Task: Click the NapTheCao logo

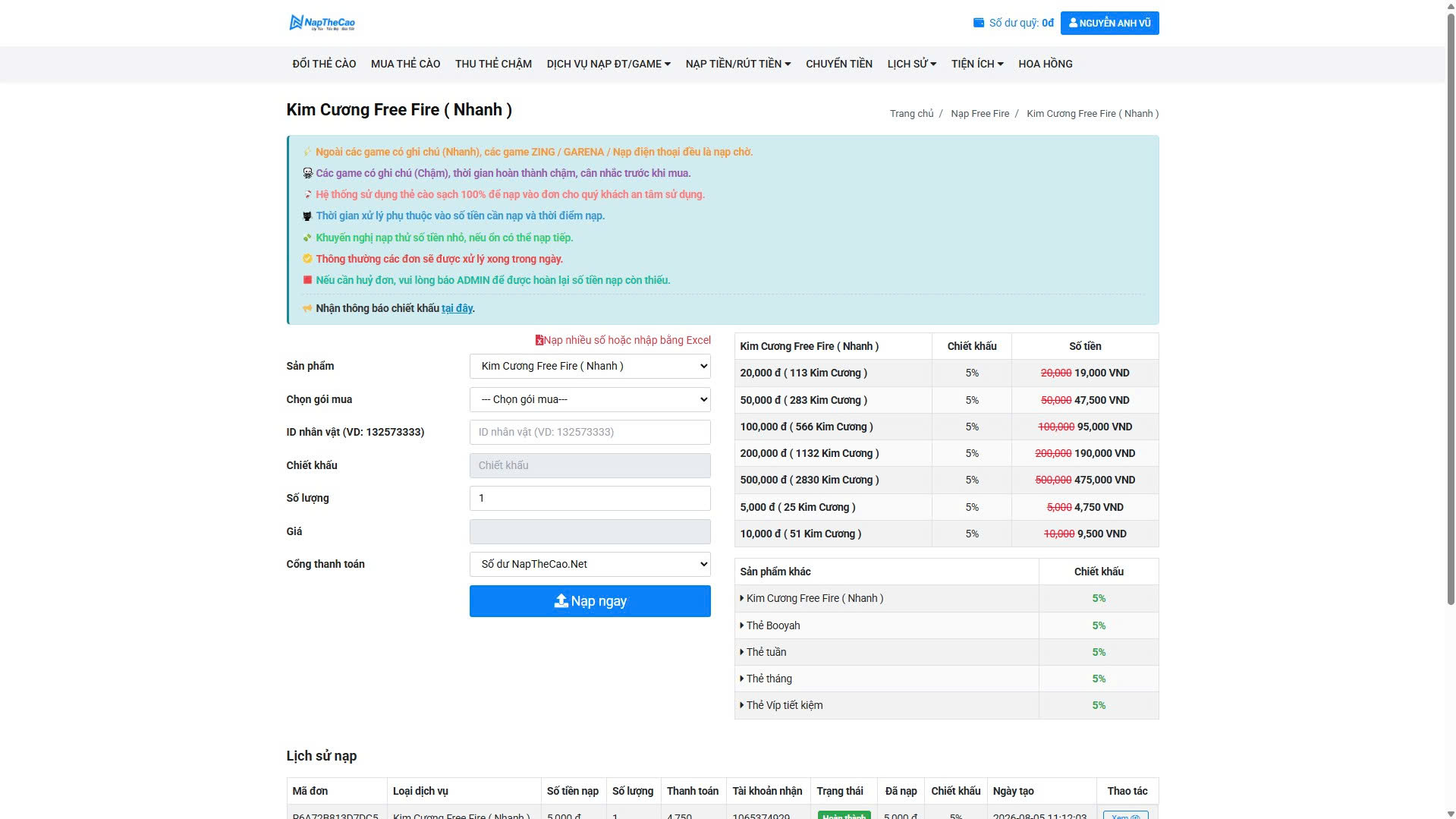Action: (x=322, y=23)
